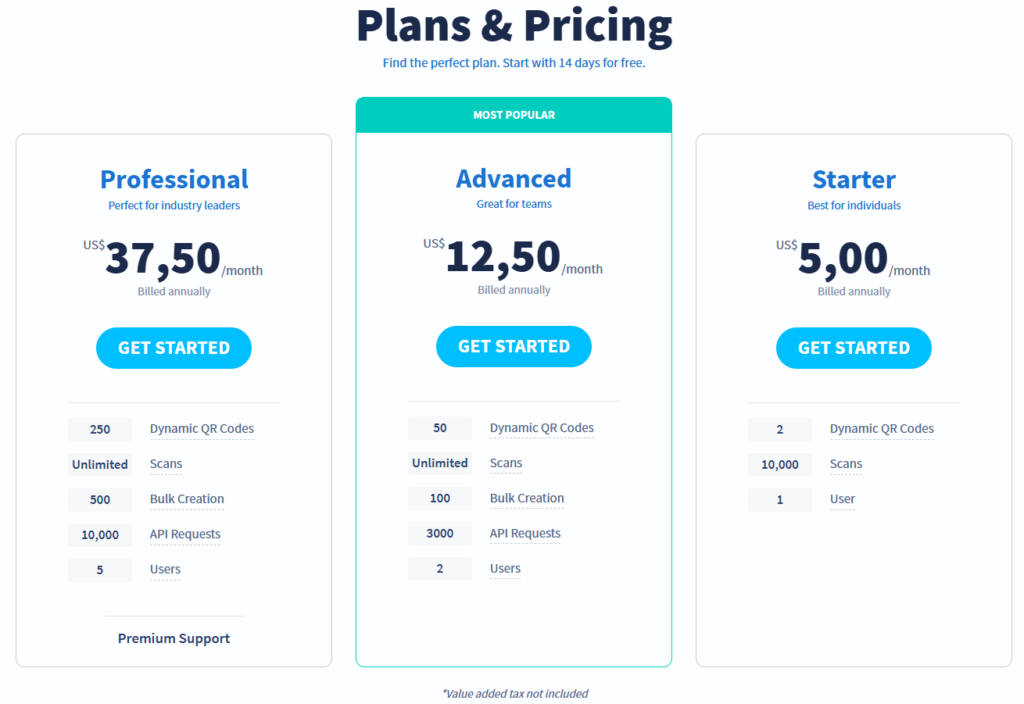
Task: Select the Scans label in Professional plan
Action: (166, 464)
